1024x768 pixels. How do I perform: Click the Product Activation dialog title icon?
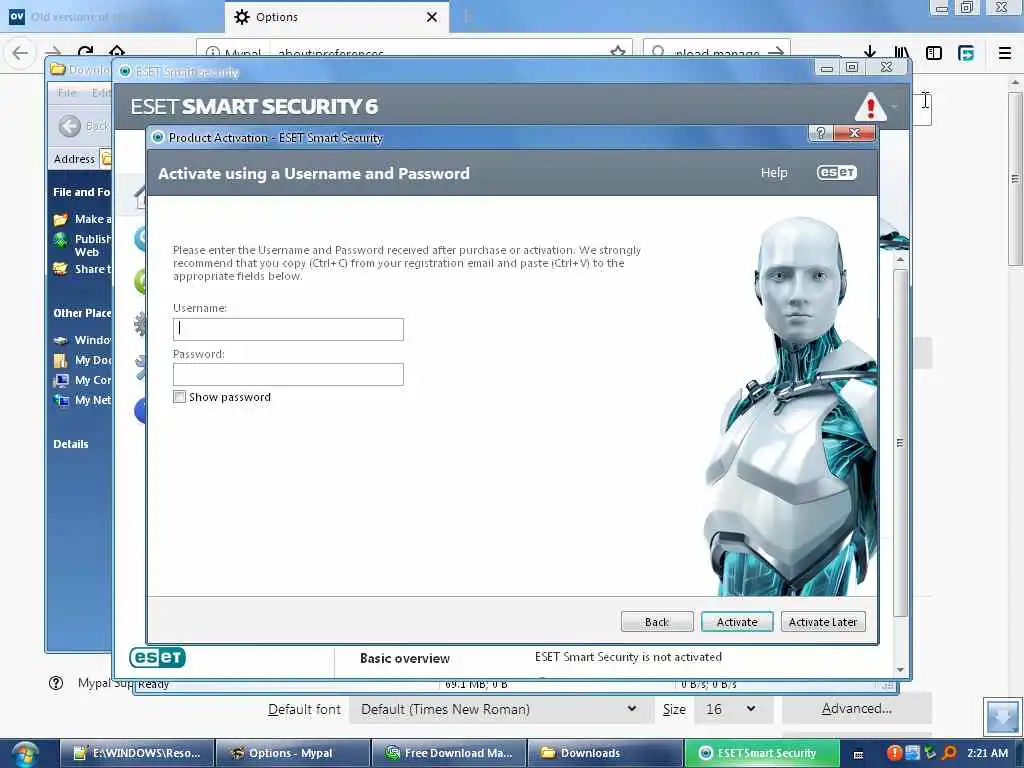click(157, 137)
